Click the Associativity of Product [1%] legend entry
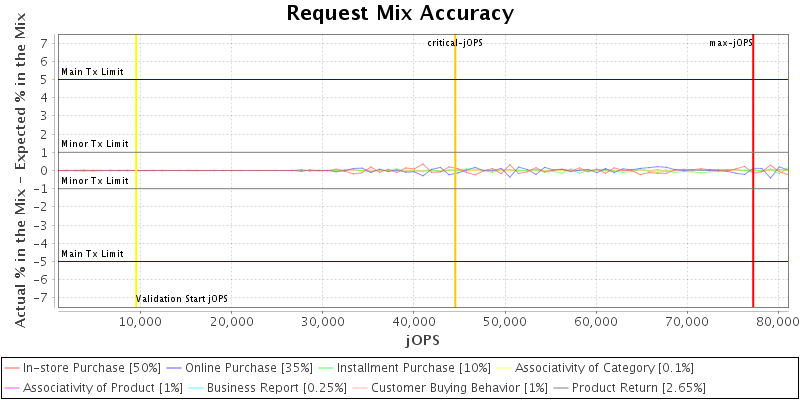The width and height of the screenshot is (800, 400). pos(91,387)
